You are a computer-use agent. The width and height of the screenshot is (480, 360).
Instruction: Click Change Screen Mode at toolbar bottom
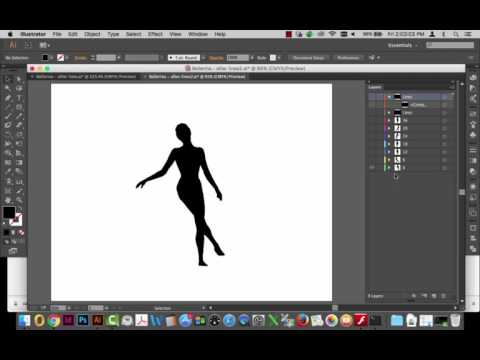coord(13,251)
